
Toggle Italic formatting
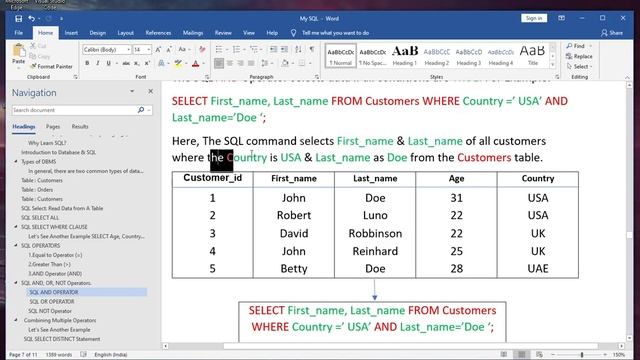[x=98, y=63]
